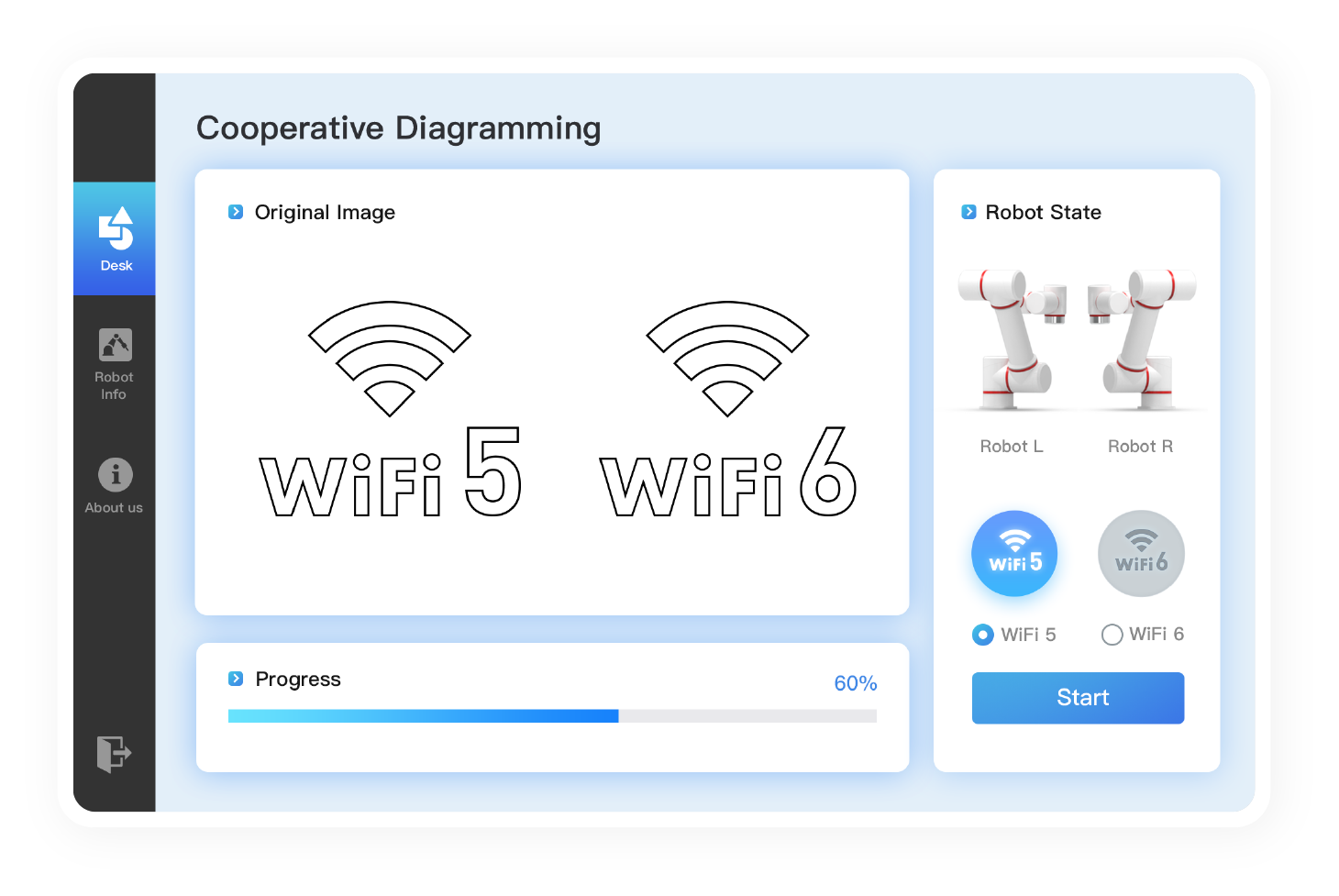The height and width of the screenshot is (896, 1339).
Task: Click the logout door icon in the sidebar
Action: pos(115,754)
